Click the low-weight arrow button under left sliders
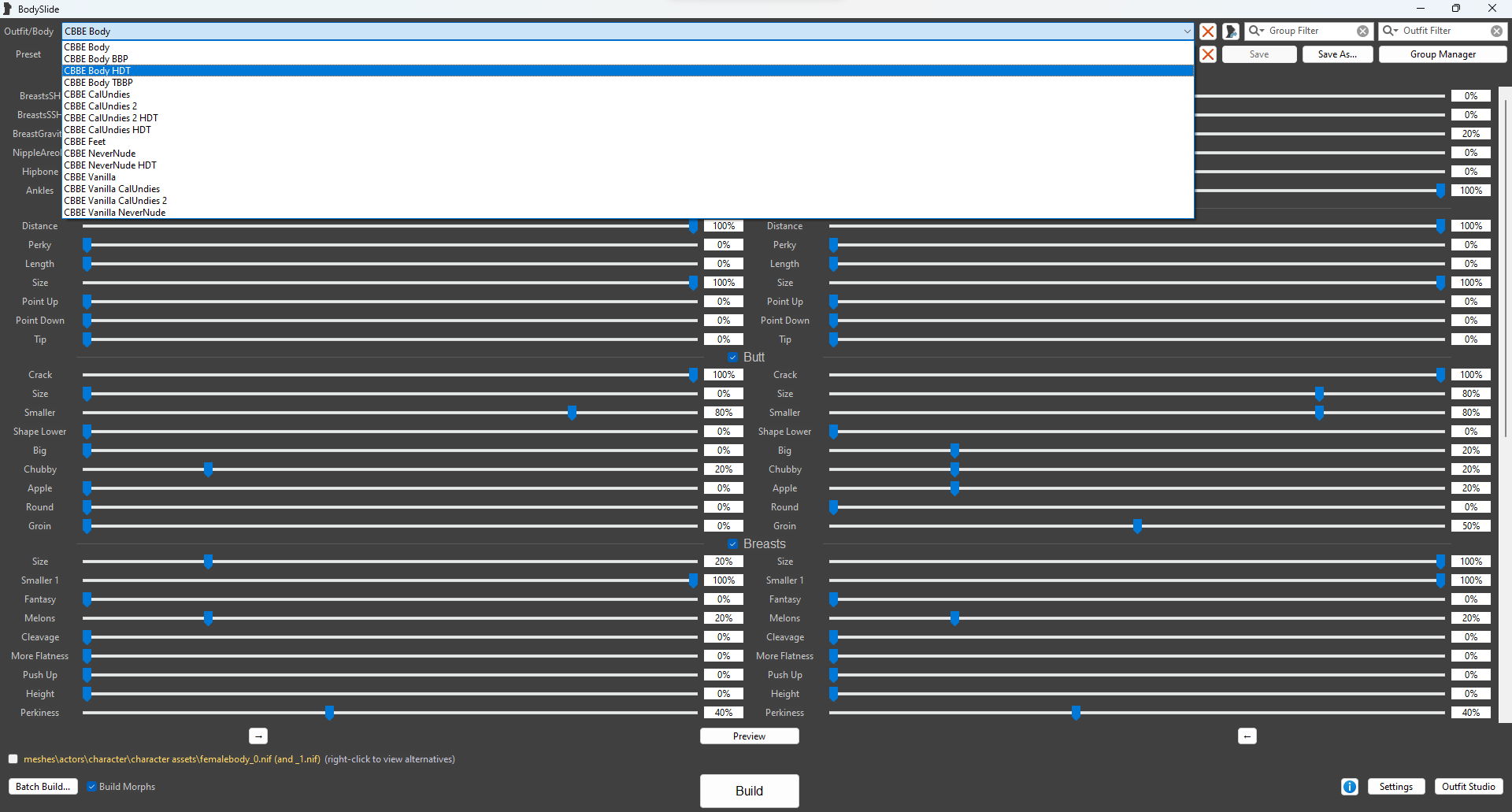This screenshot has height=812, width=1512. click(x=258, y=736)
